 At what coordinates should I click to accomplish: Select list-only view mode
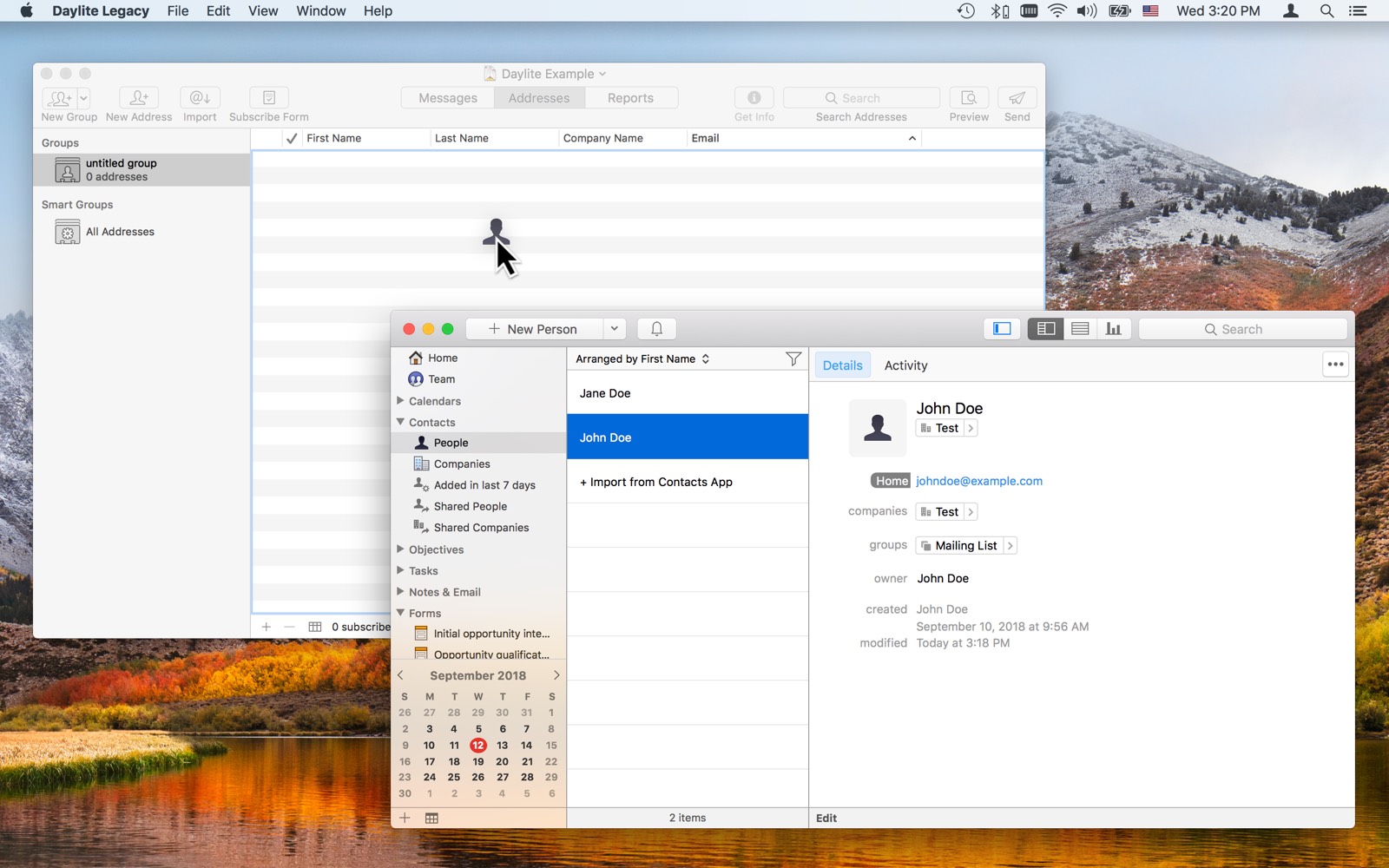[x=1080, y=329]
